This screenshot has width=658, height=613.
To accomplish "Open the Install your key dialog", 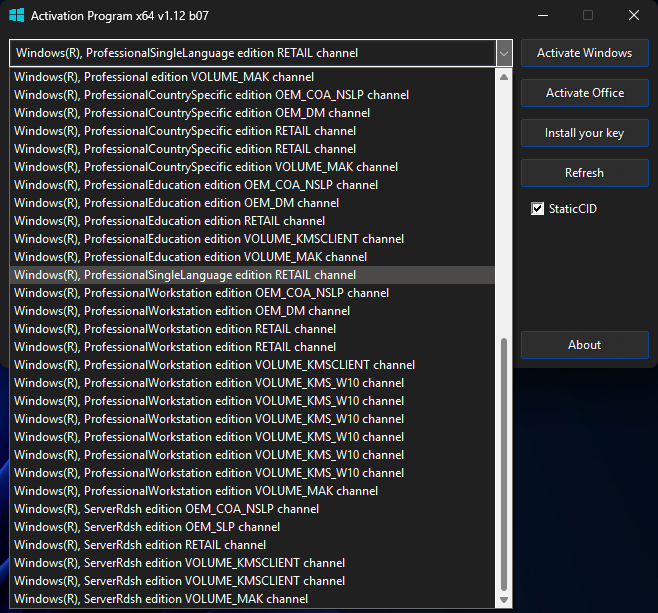I will [x=585, y=133].
